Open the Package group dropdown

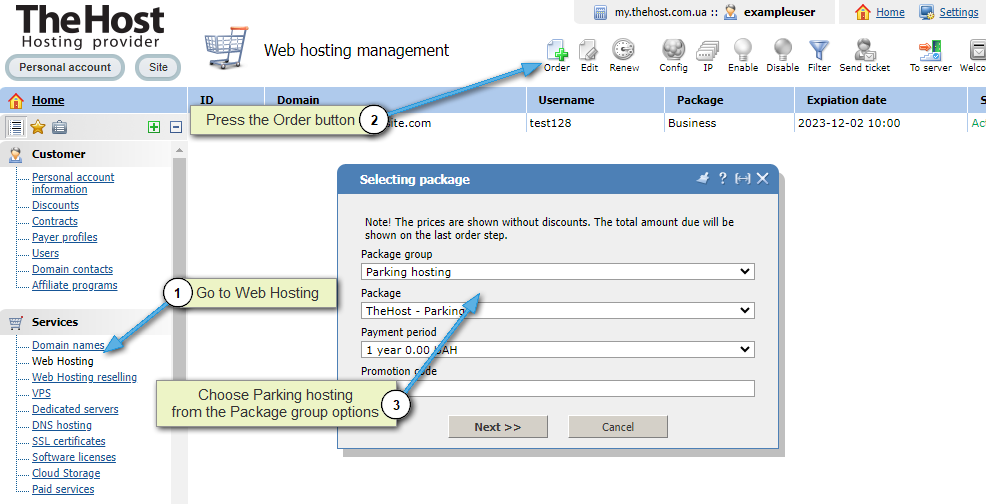pyautogui.click(x=558, y=272)
